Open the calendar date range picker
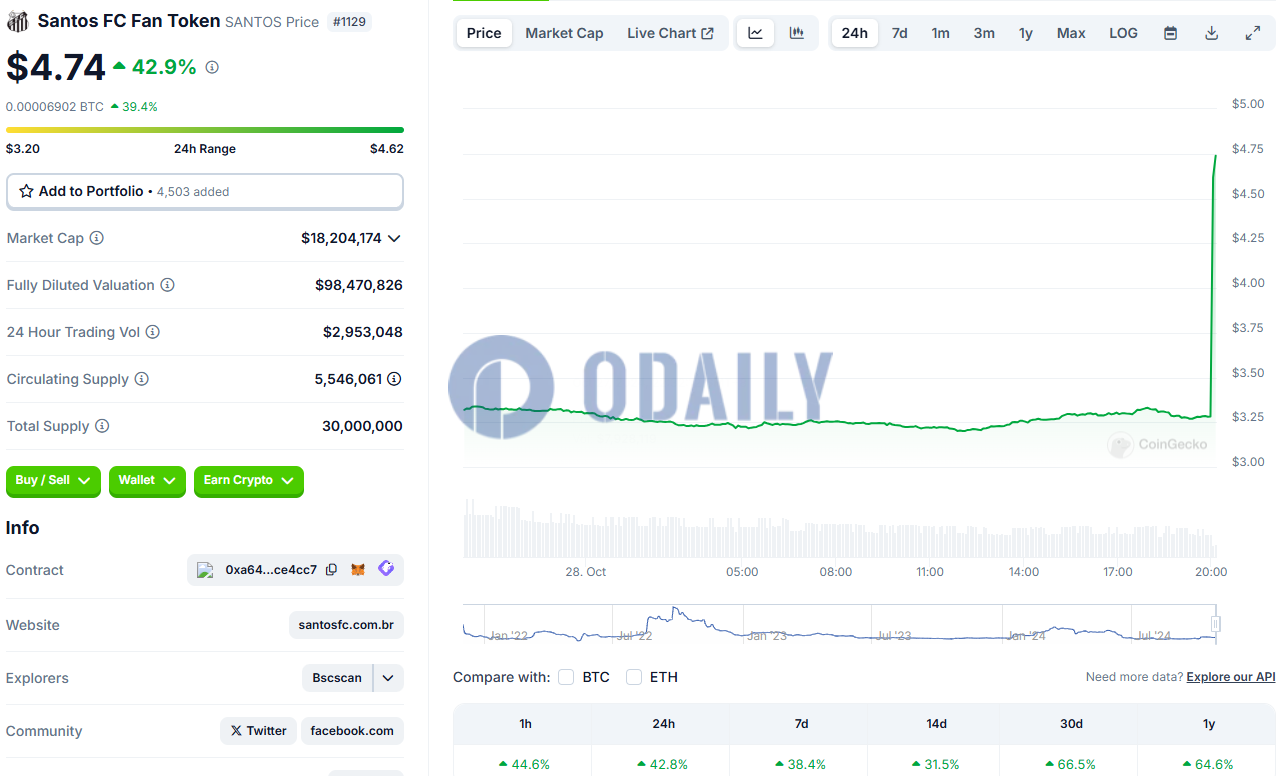Viewport: 1281px width, 776px height. coord(1170,33)
